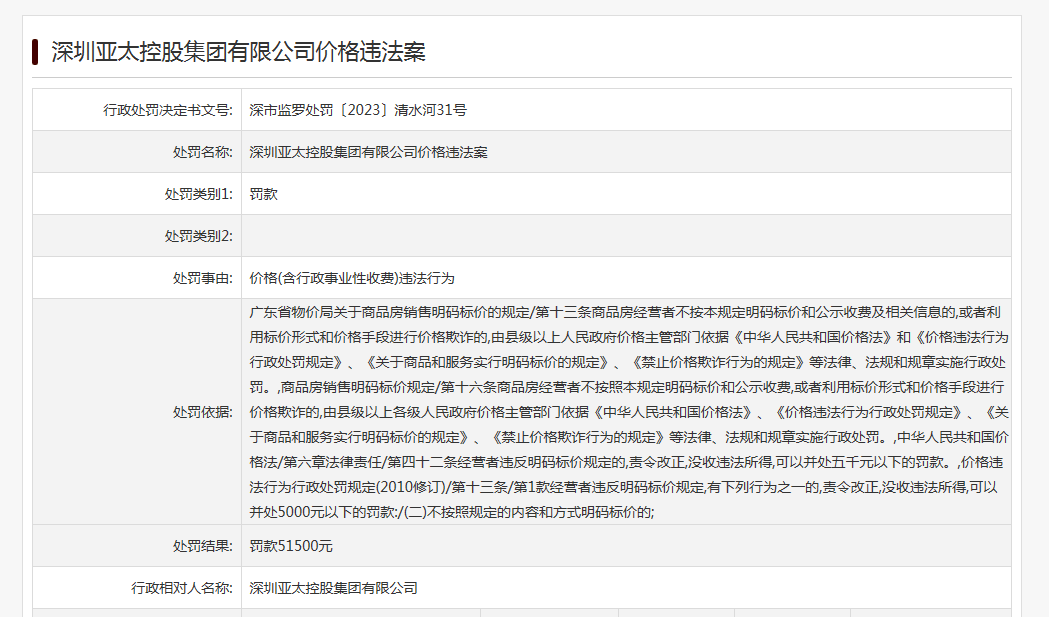Click the 处罚依据 legal basis paragraph starting 广东省物价局

628,412
